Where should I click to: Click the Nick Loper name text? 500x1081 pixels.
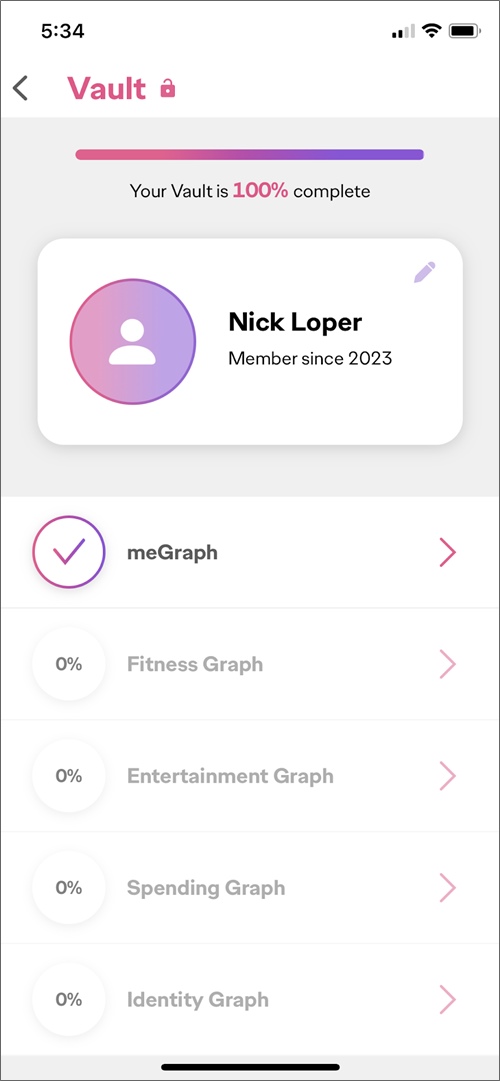pos(294,322)
